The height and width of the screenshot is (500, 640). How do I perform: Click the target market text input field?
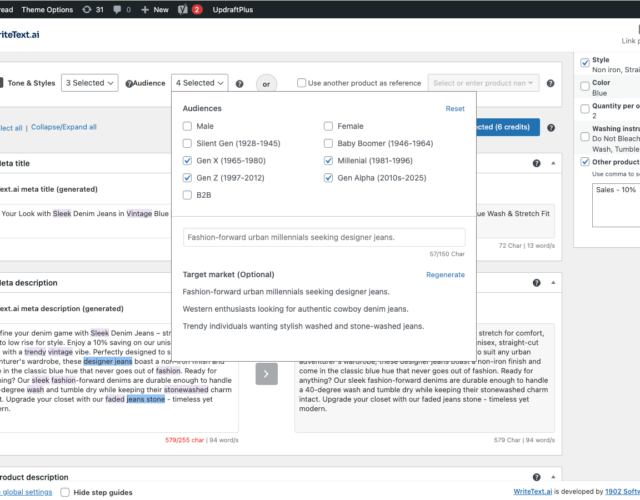[324, 238]
